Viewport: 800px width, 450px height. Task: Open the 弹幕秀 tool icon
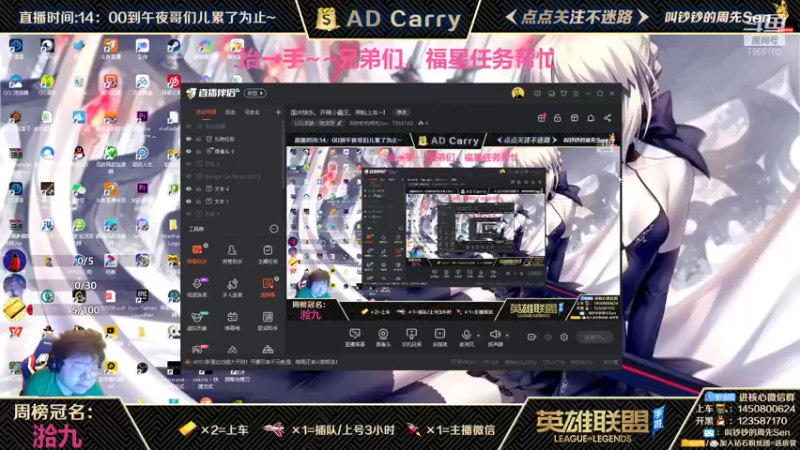coord(232,320)
